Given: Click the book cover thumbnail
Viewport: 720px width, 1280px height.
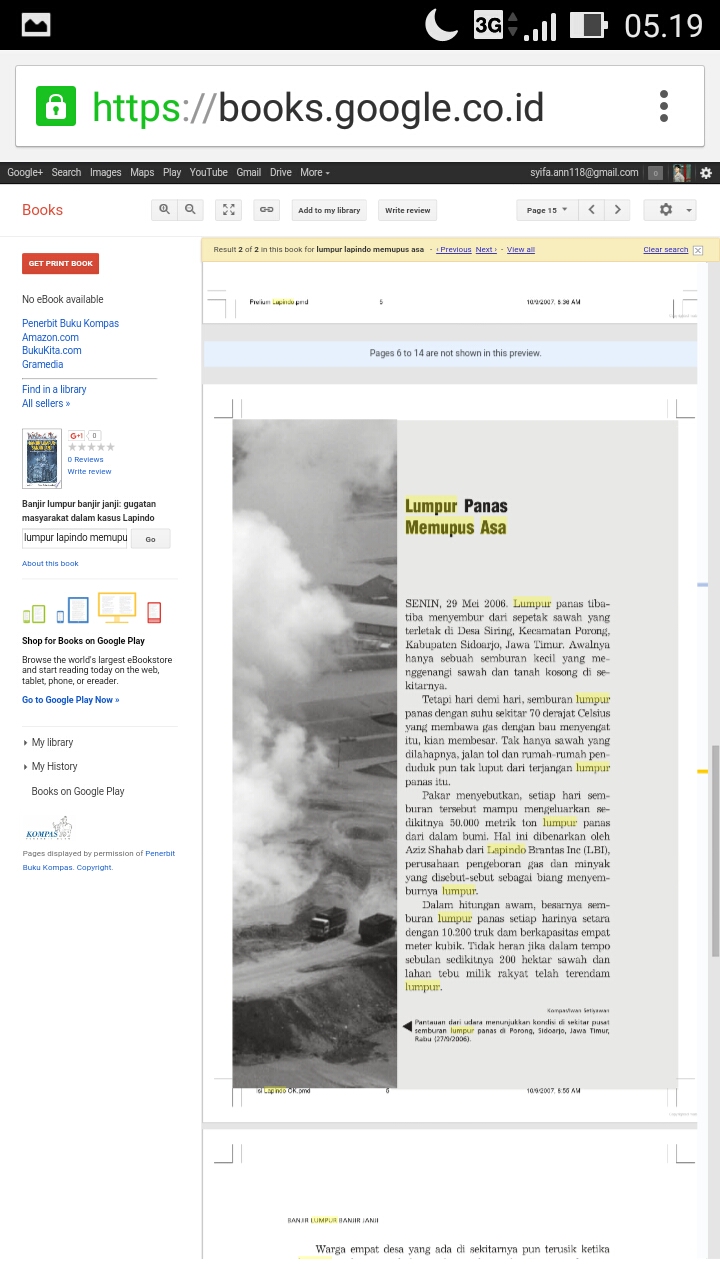Looking at the screenshot, I should click(41, 458).
